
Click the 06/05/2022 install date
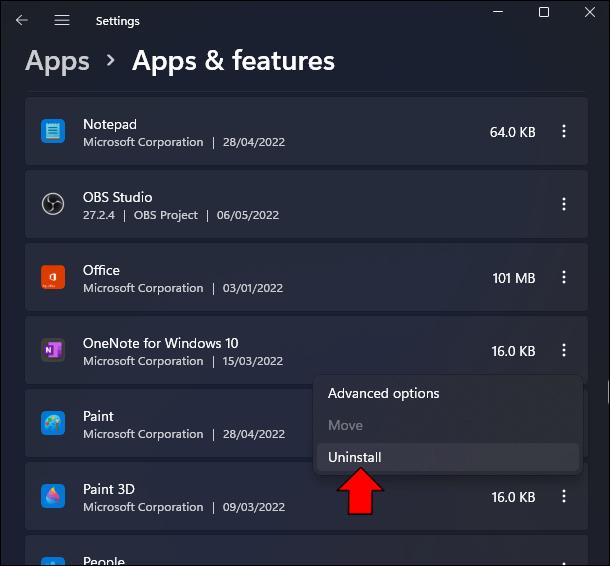tap(248, 215)
